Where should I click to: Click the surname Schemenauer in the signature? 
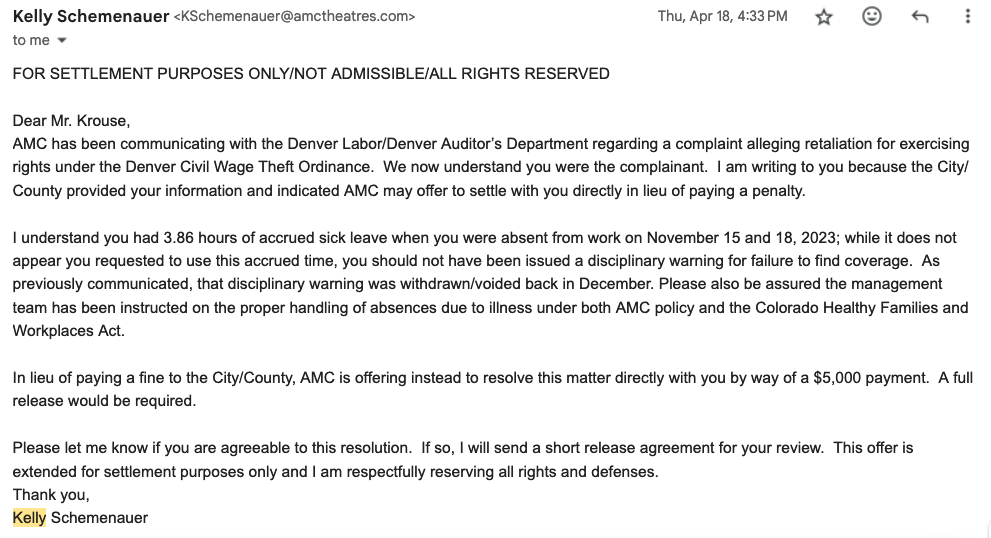click(99, 518)
